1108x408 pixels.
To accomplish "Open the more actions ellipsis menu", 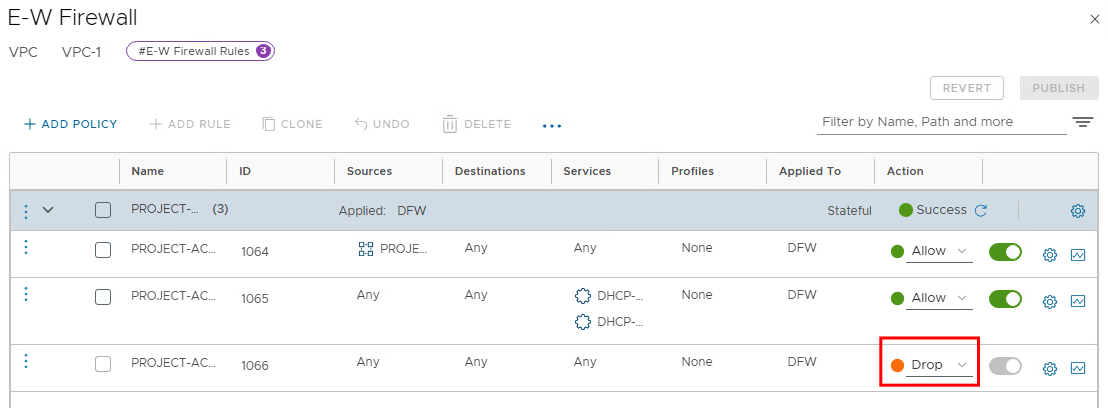I will [552, 126].
